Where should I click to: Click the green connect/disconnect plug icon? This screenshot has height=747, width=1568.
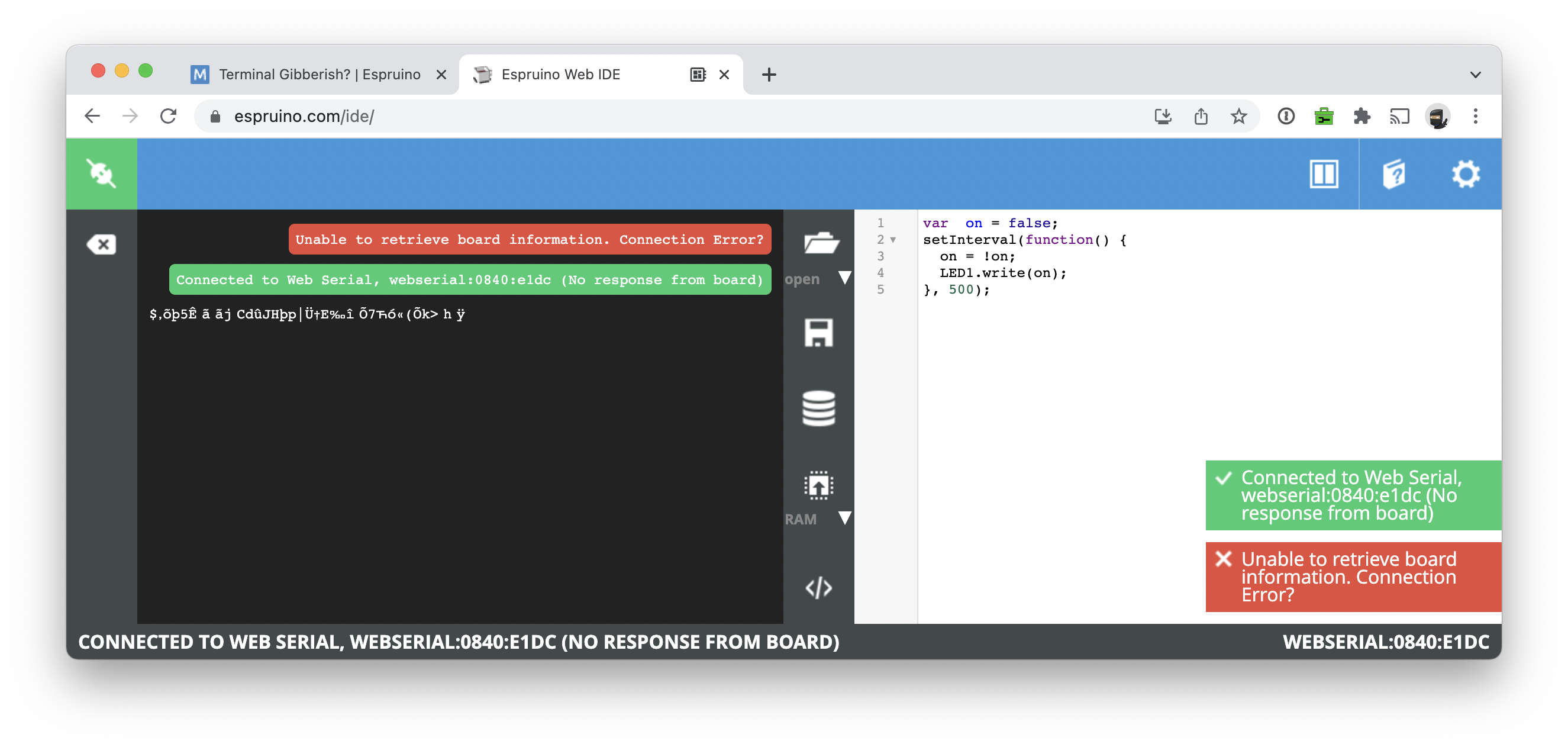point(101,174)
